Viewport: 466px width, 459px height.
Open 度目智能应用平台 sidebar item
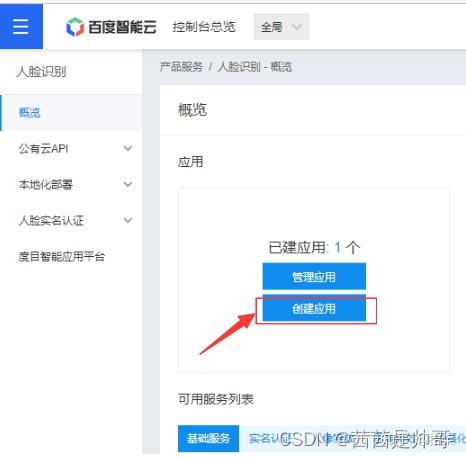[x=62, y=256]
